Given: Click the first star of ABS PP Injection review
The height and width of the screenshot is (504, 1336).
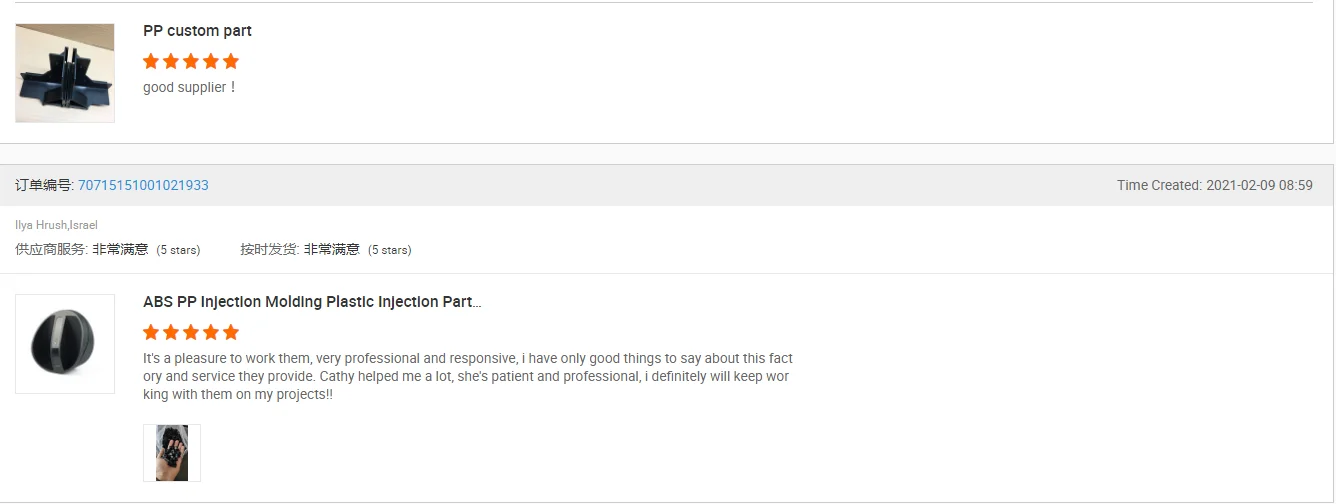Looking at the screenshot, I should [x=151, y=332].
